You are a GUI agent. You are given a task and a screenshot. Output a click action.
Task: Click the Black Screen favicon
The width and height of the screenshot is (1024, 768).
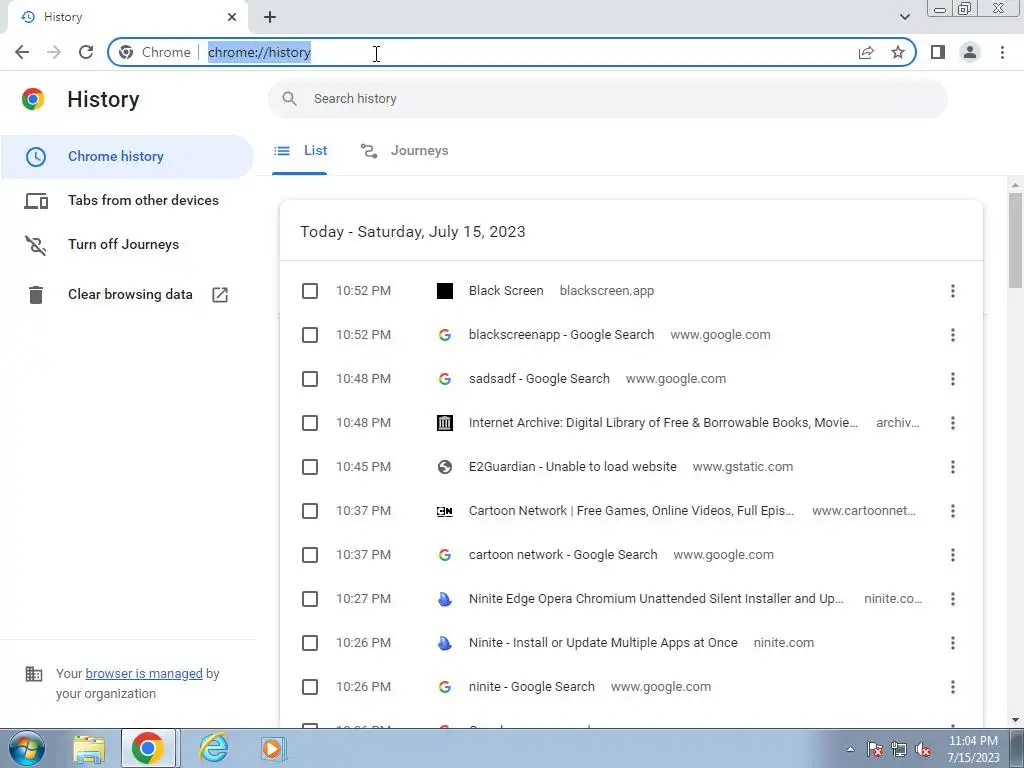(x=445, y=291)
